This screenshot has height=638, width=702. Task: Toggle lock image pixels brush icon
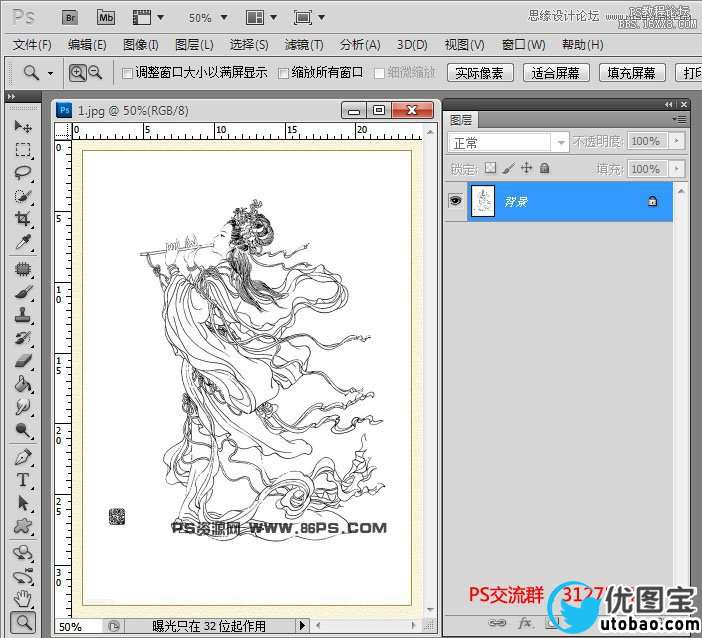click(508, 168)
